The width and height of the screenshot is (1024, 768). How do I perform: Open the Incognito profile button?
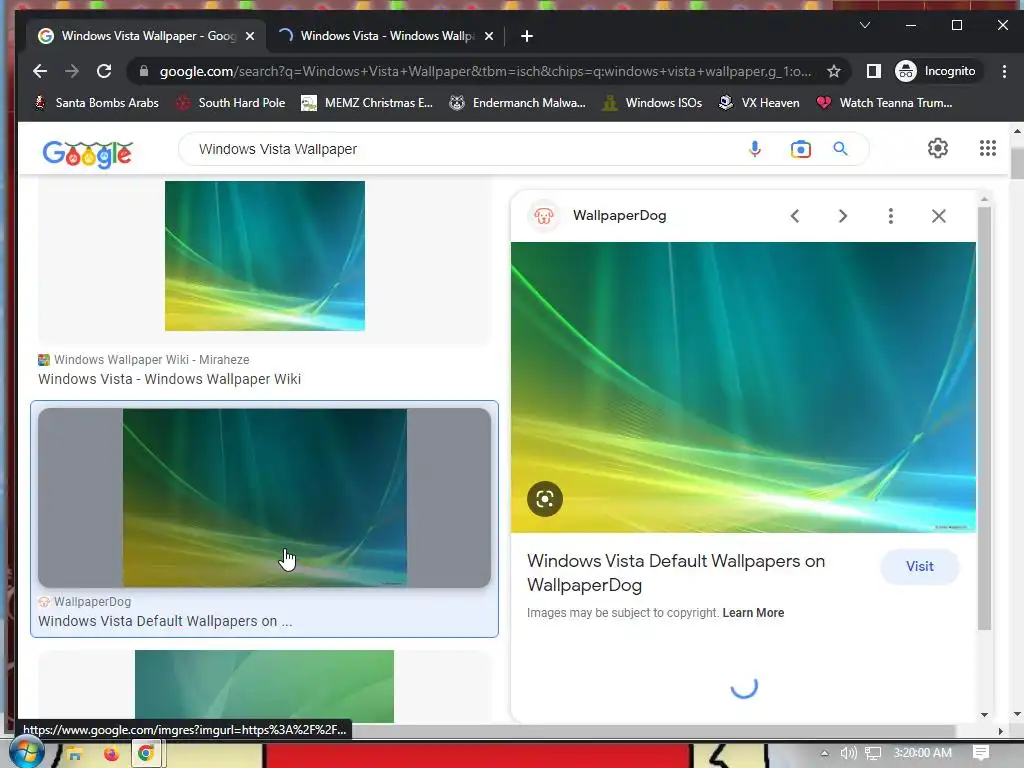pyautogui.click(x=935, y=71)
